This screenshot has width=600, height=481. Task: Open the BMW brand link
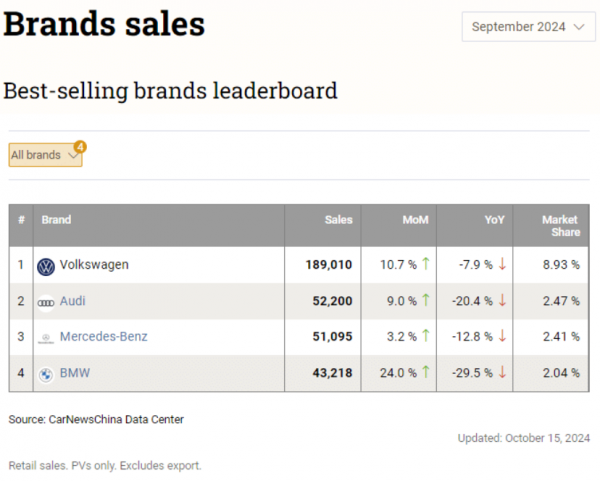point(75,374)
